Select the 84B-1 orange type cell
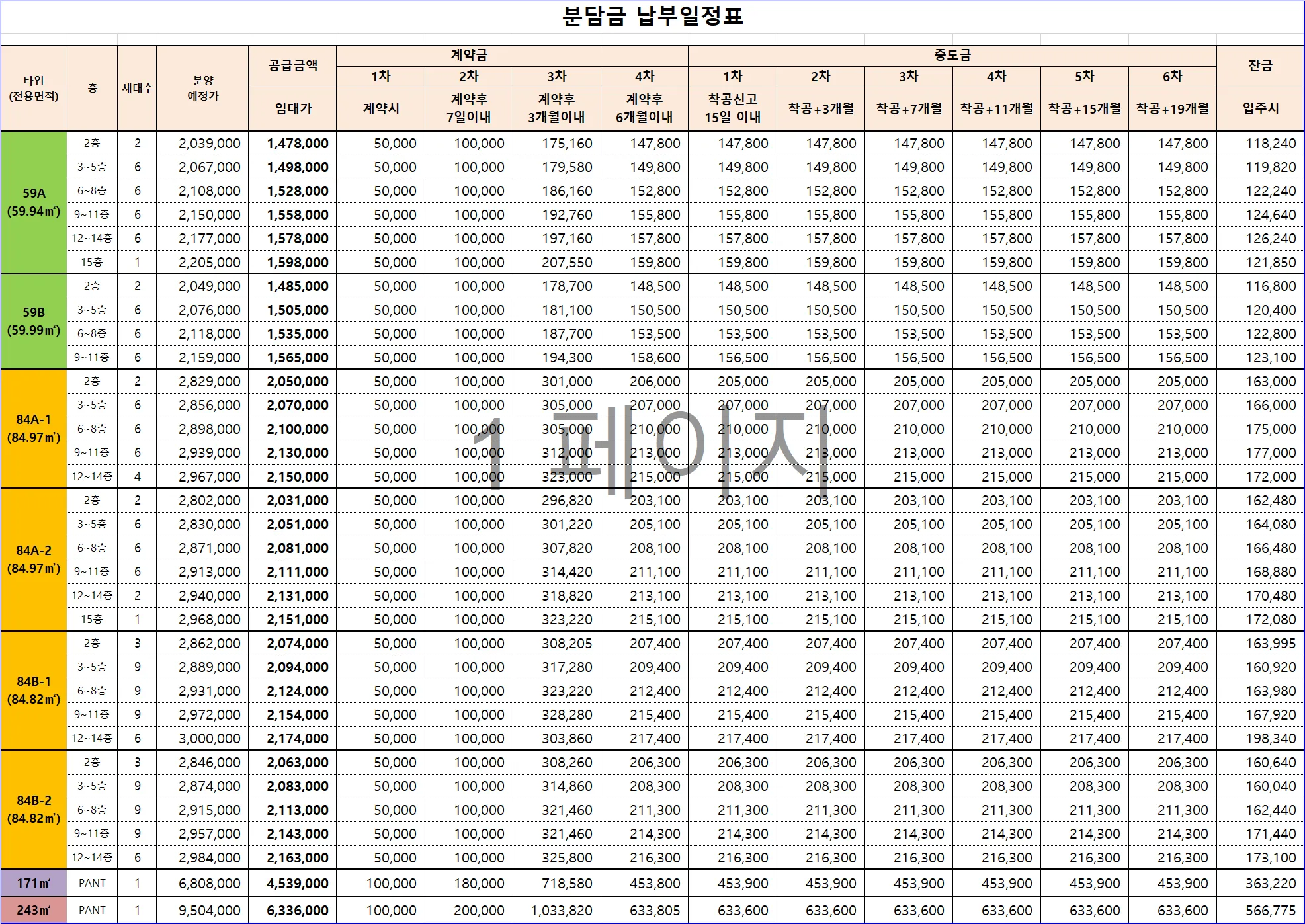The width and height of the screenshot is (1305, 924). point(34,691)
